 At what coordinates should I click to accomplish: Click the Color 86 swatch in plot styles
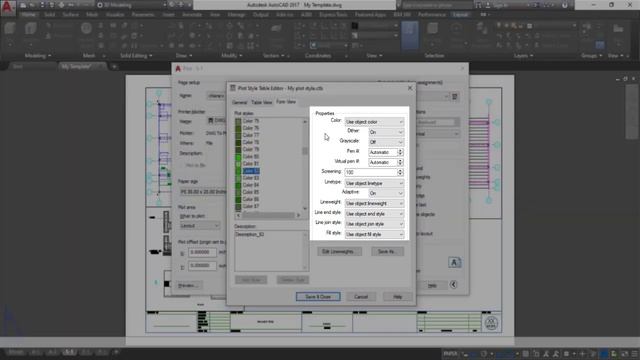238,199
